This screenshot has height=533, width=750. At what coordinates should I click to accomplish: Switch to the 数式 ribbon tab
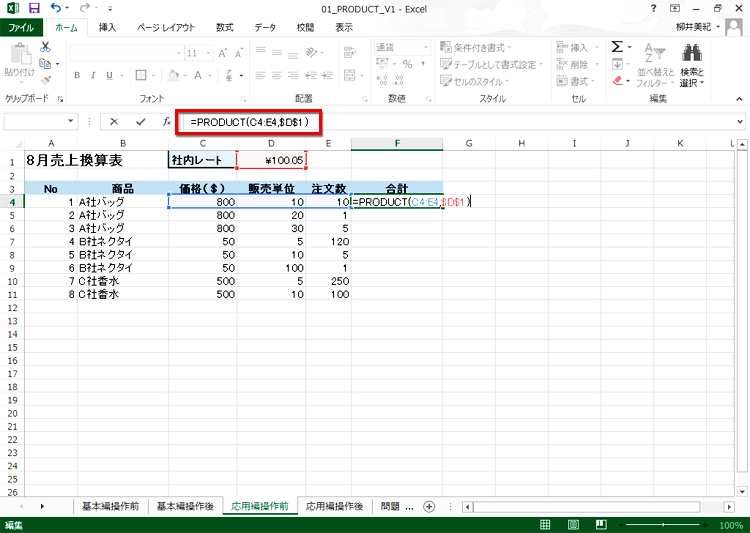pyautogui.click(x=224, y=27)
